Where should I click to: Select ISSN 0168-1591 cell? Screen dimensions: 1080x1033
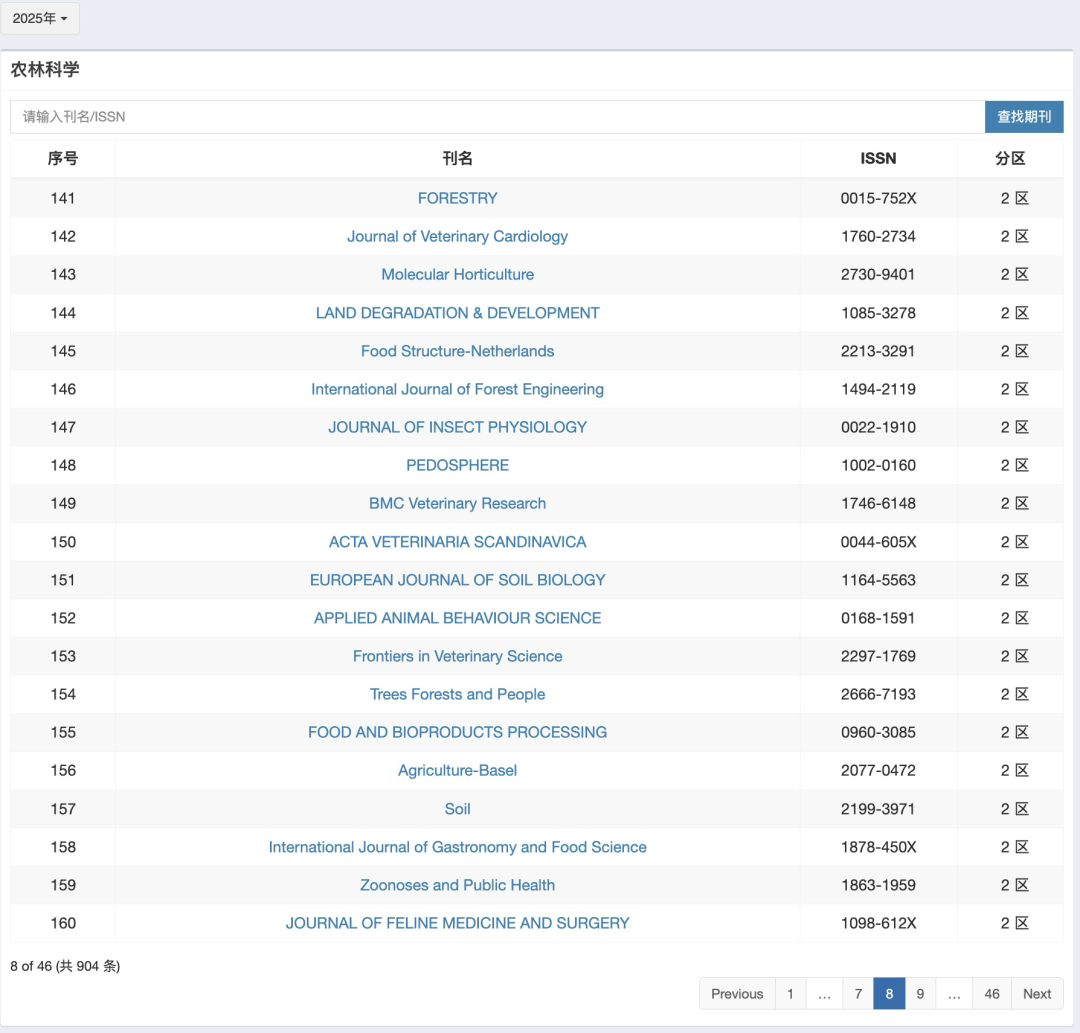pos(878,618)
